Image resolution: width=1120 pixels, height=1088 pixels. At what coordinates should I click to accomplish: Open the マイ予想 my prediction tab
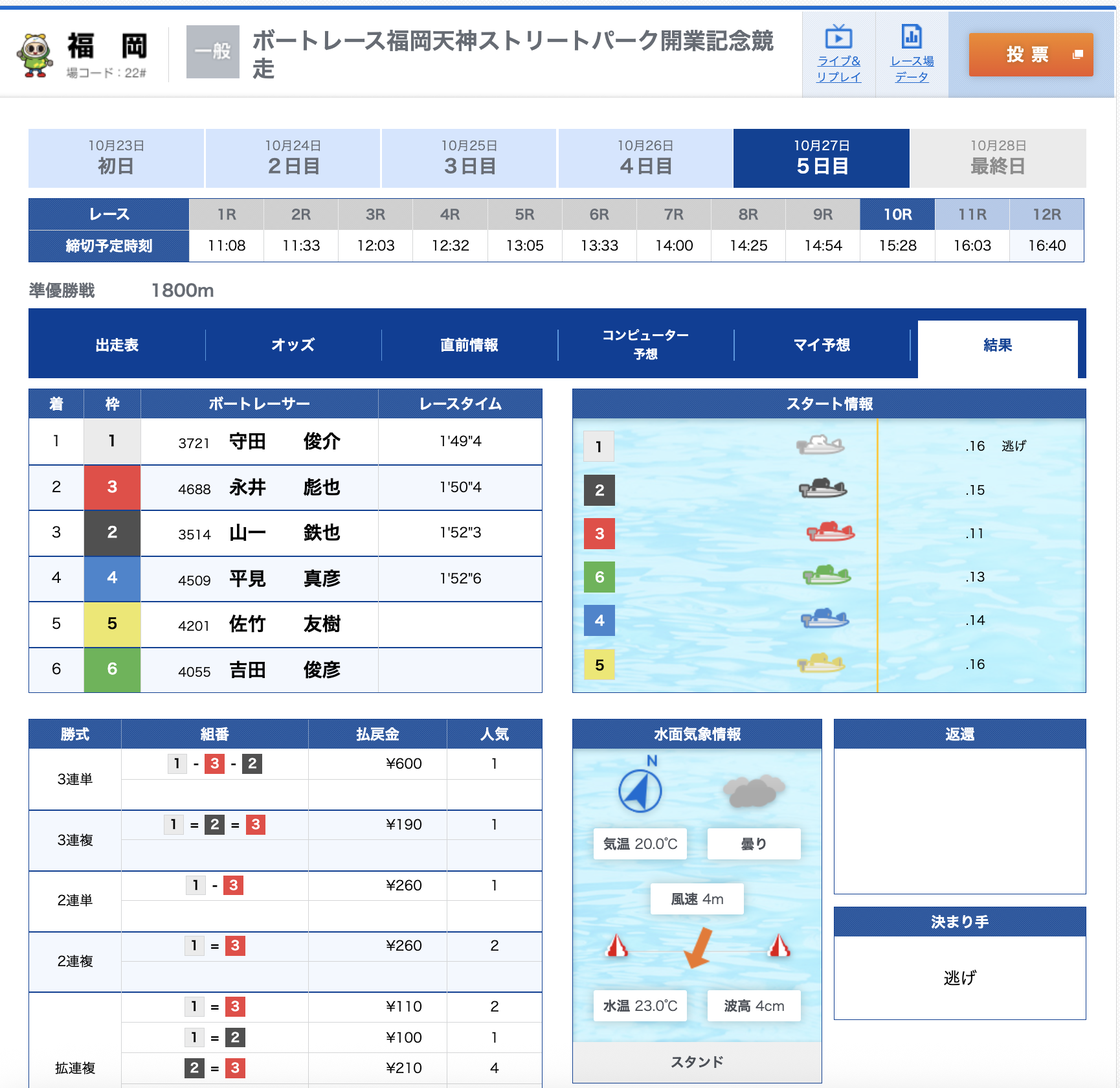(x=822, y=345)
